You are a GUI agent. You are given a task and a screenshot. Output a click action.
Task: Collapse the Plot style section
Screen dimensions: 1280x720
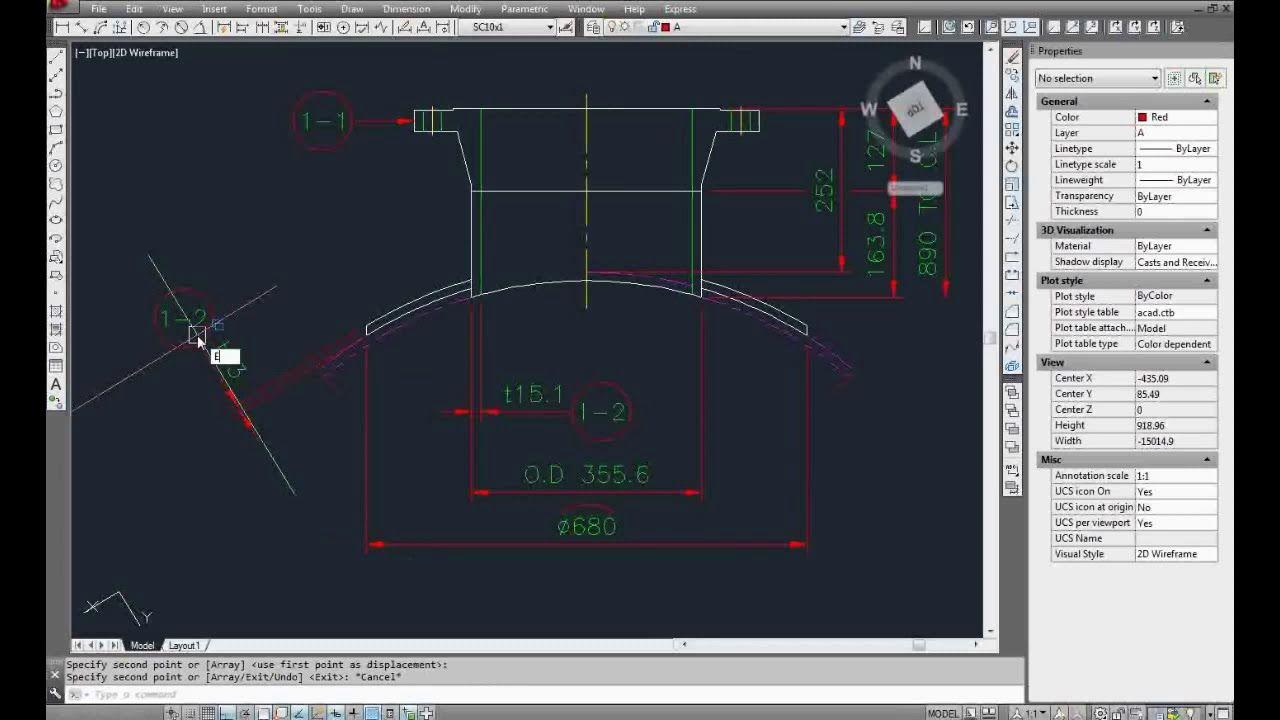click(1207, 281)
